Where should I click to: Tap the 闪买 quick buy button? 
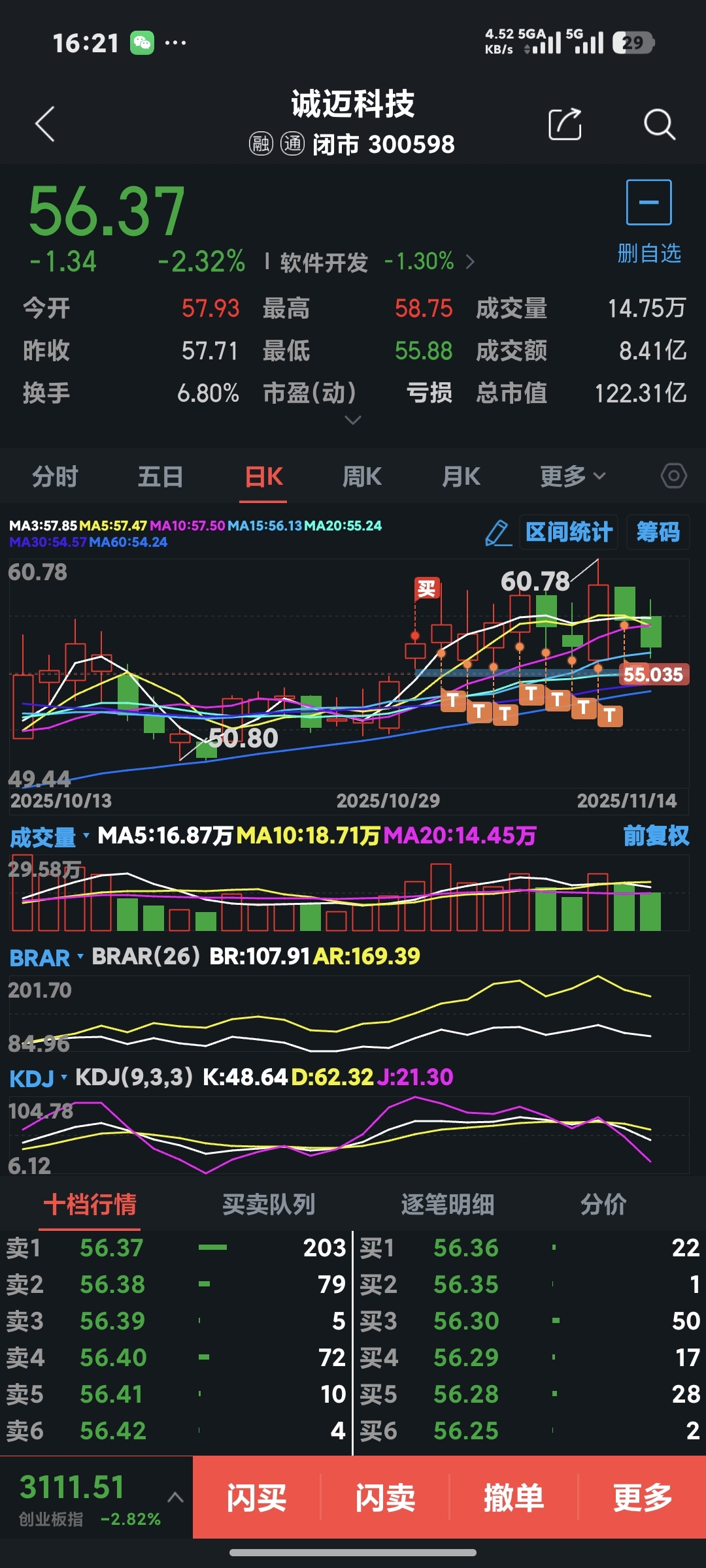[x=256, y=1497]
